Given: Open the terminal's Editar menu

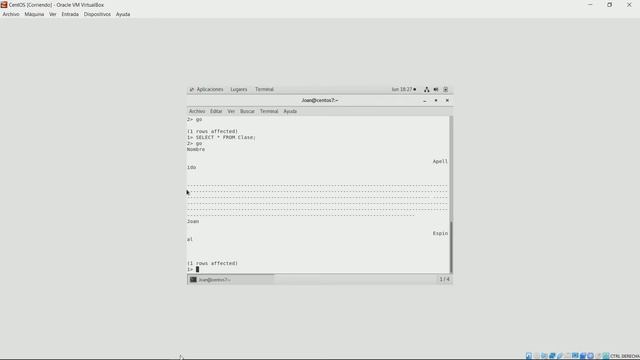Looking at the screenshot, I should (216, 111).
